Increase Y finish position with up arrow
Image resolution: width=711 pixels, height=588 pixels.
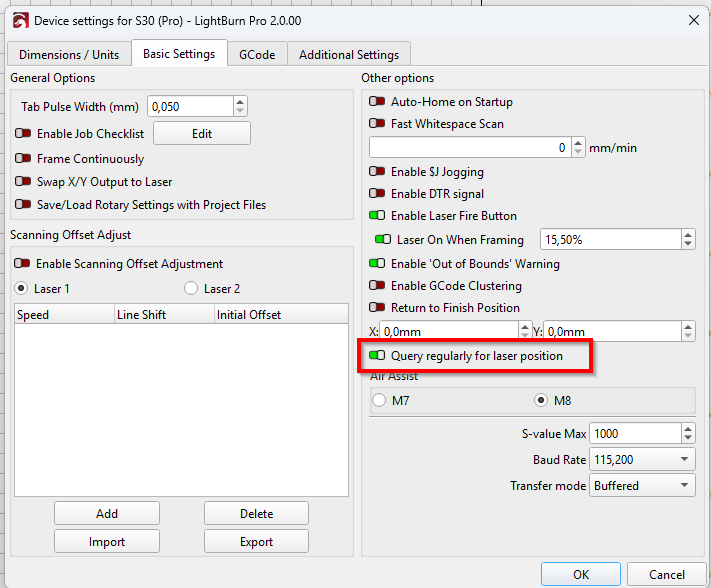pos(688,326)
